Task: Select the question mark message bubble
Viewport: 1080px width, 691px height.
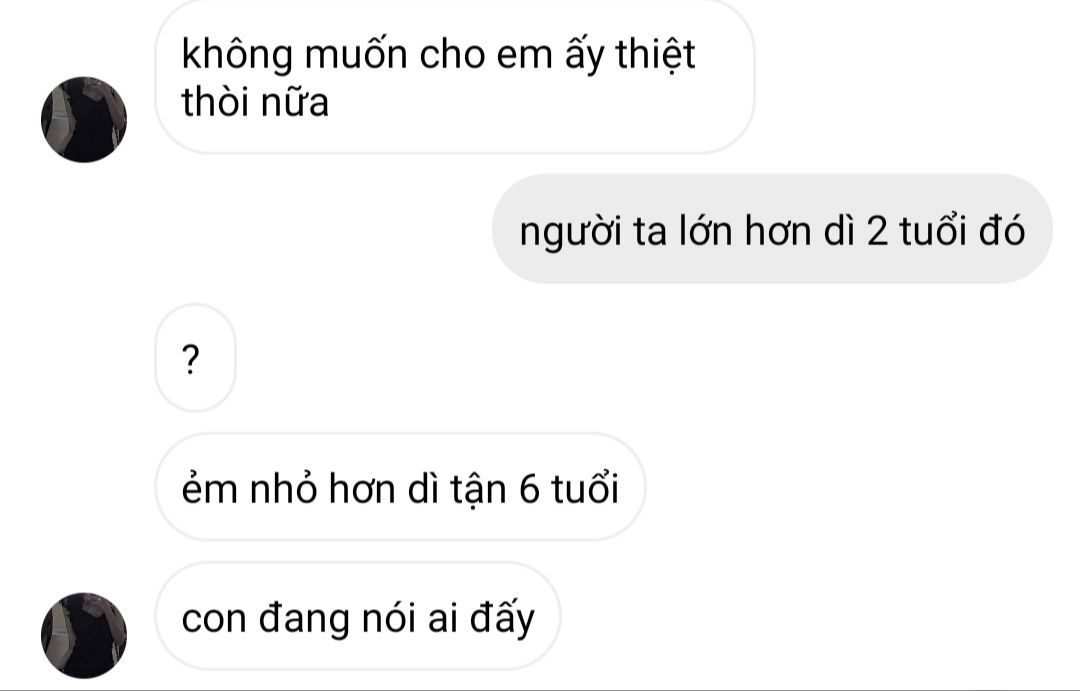Action: [x=196, y=358]
